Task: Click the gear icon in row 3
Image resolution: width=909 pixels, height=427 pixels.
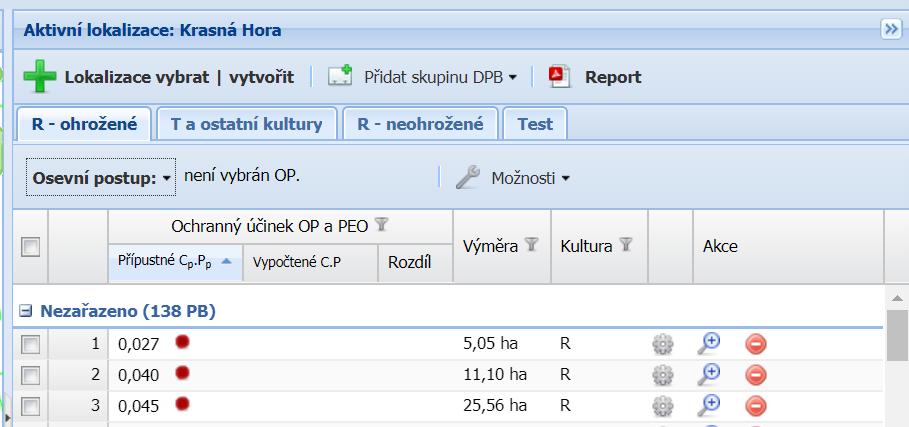Action: click(663, 406)
